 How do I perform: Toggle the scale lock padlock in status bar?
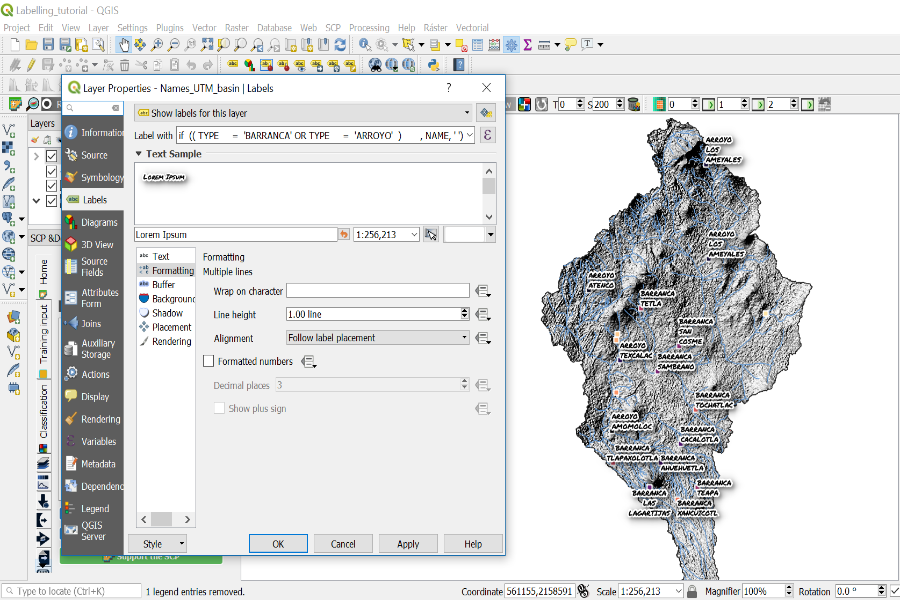click(x=692, y=591)
